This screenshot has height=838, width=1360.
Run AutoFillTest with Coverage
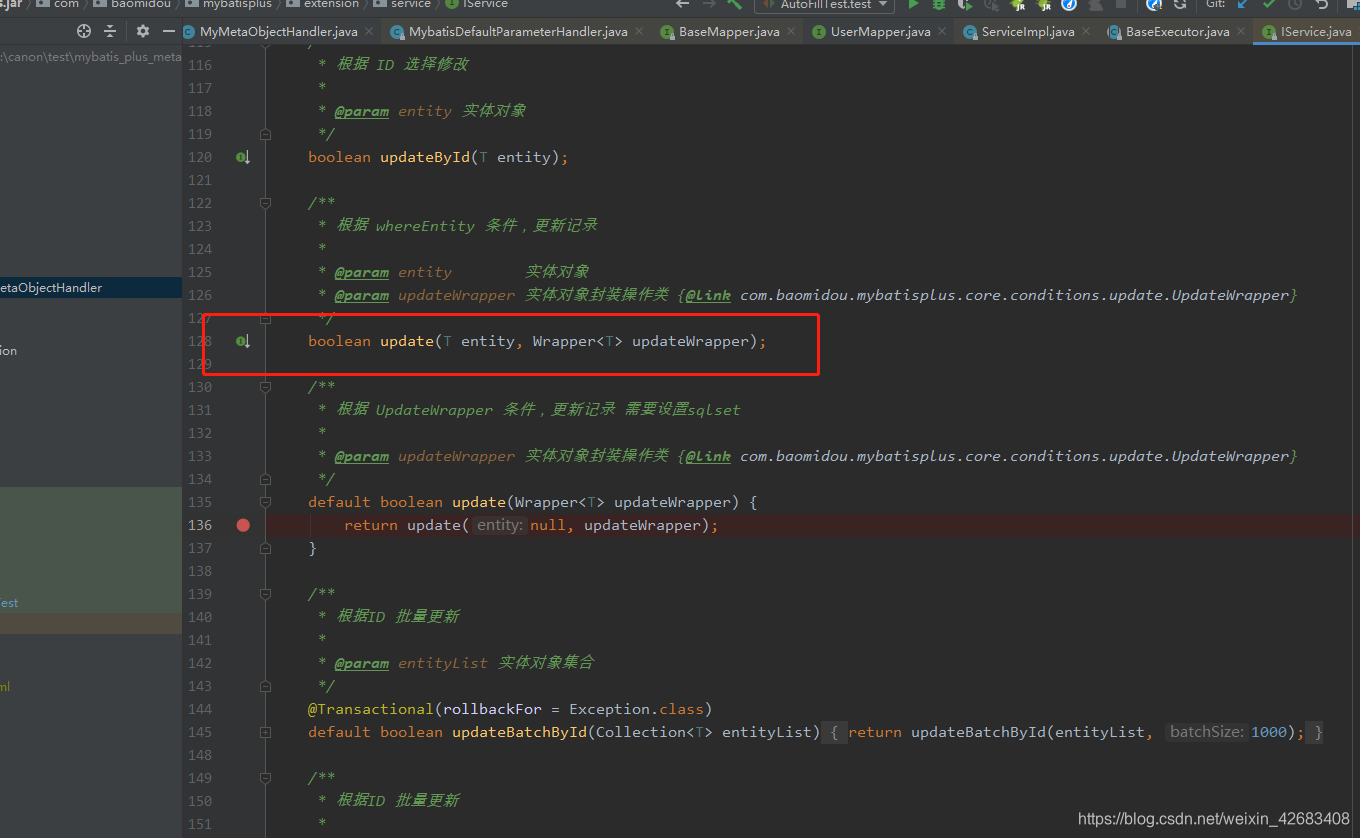coord(964,6)
